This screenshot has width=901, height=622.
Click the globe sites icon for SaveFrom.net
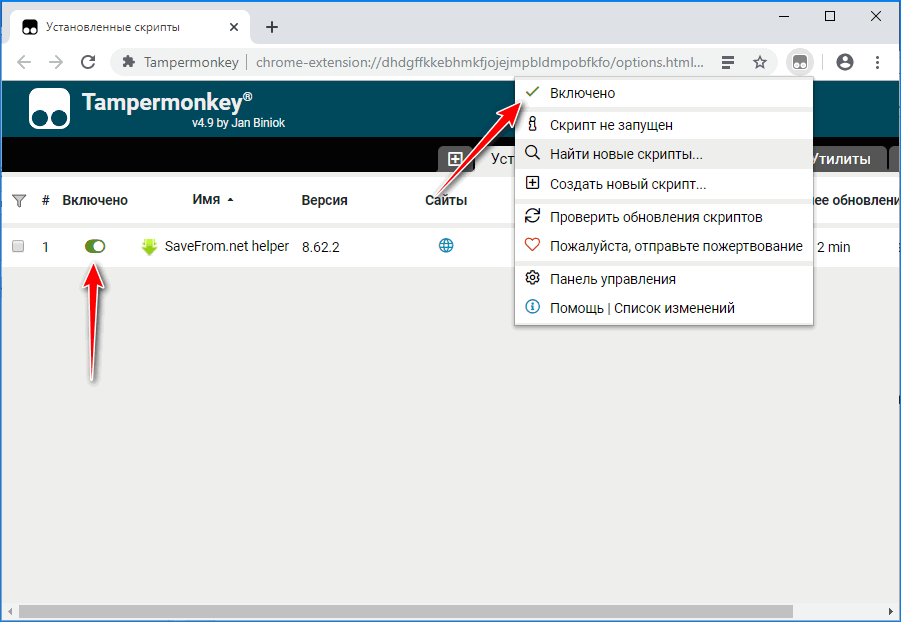[446, 245]
